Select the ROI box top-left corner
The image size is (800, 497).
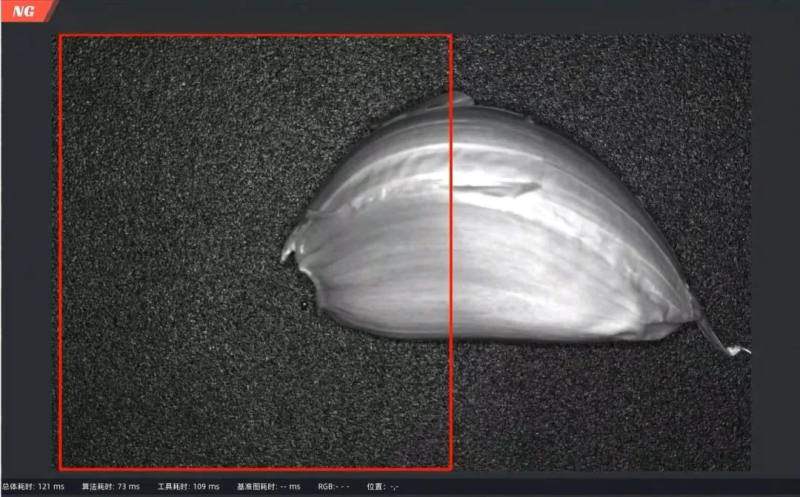60,35
